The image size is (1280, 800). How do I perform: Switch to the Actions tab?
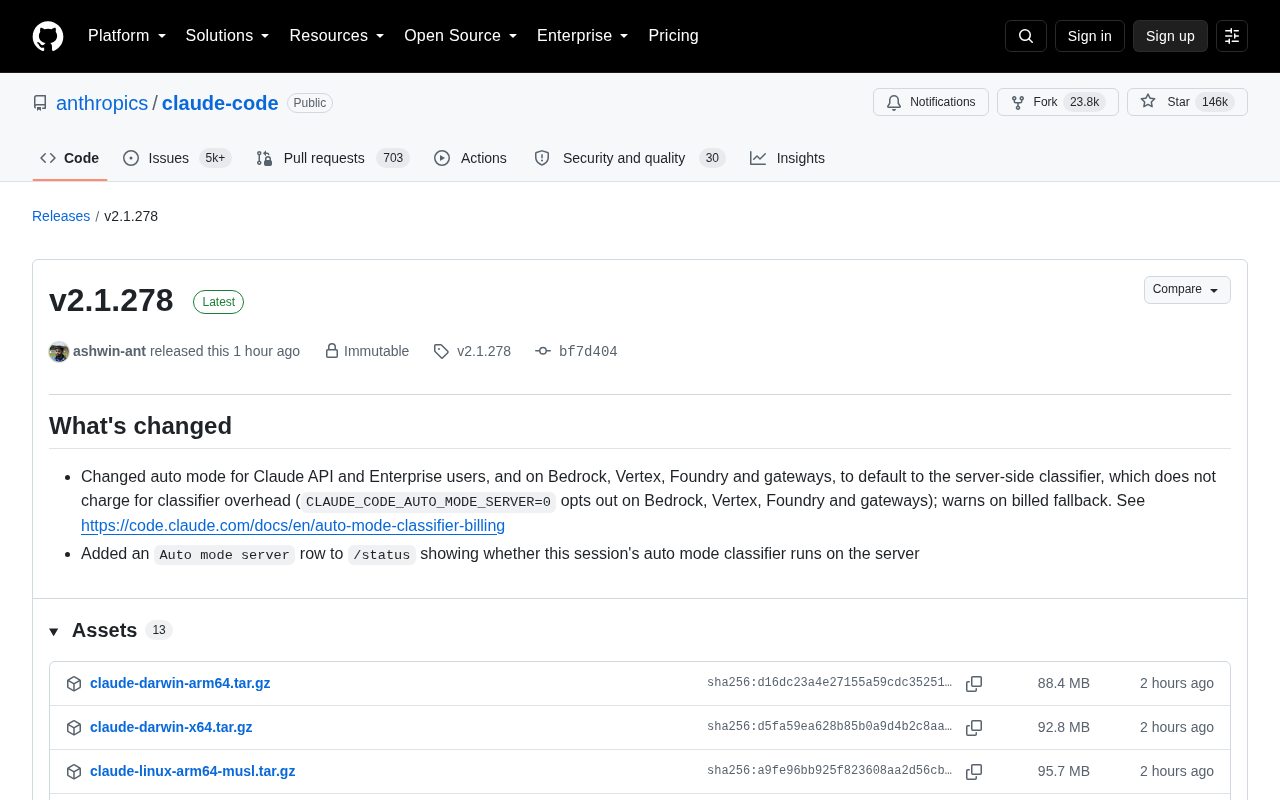[470, 158]
